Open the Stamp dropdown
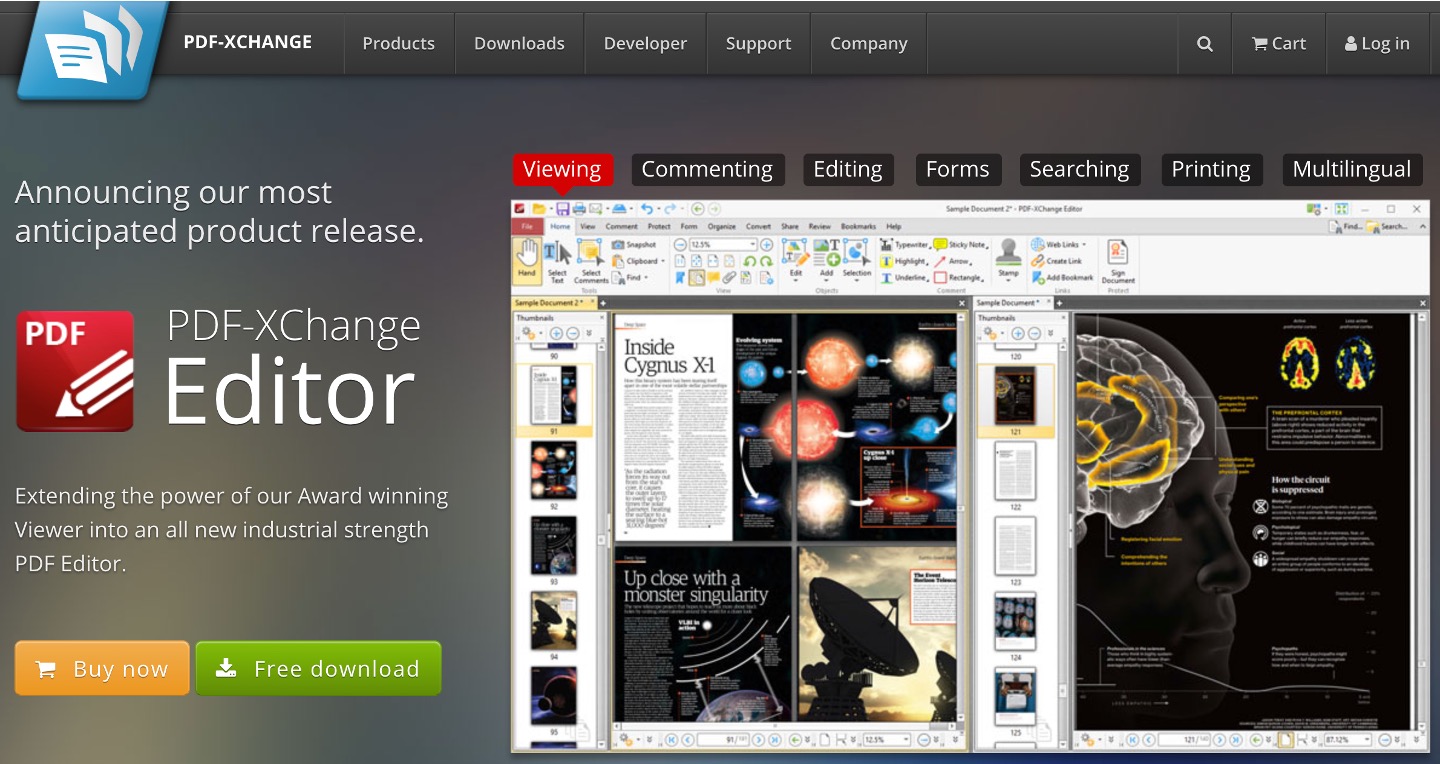The height and width of the screenshot is (764, 1440). (x=1008, y=259)
